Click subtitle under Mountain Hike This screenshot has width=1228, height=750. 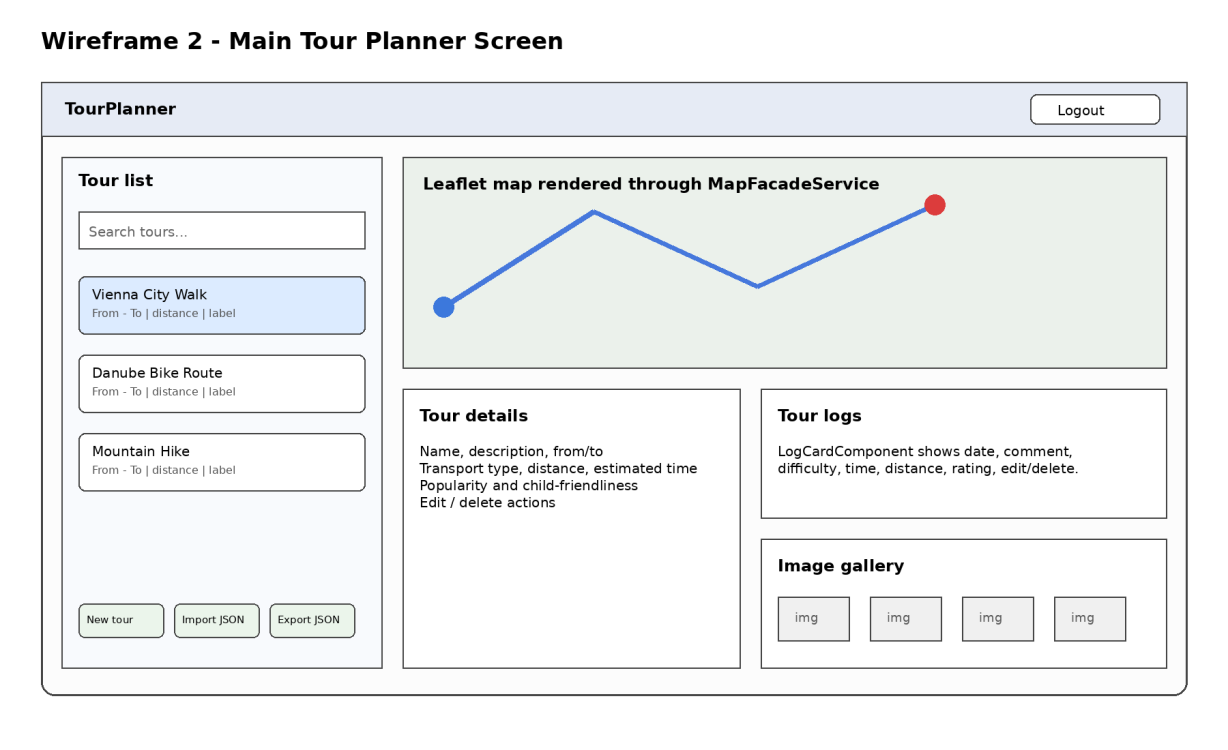tap(164, 470)
